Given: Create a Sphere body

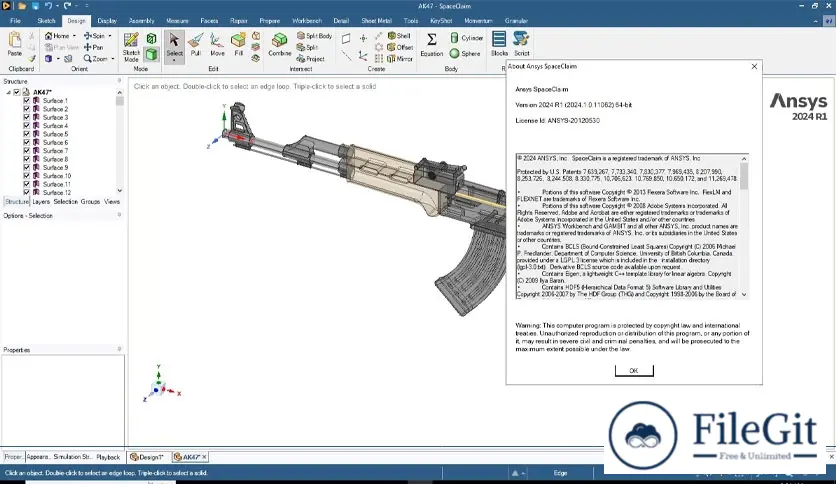Looking at the screenshot, I should (x=465, y=53).
